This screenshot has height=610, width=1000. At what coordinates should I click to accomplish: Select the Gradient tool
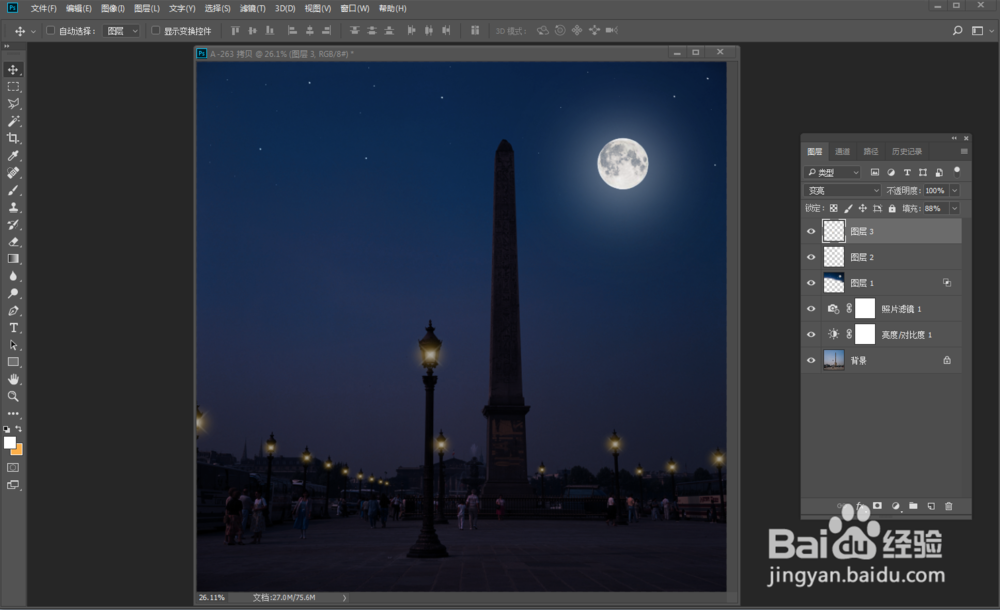tap(13, 259)
